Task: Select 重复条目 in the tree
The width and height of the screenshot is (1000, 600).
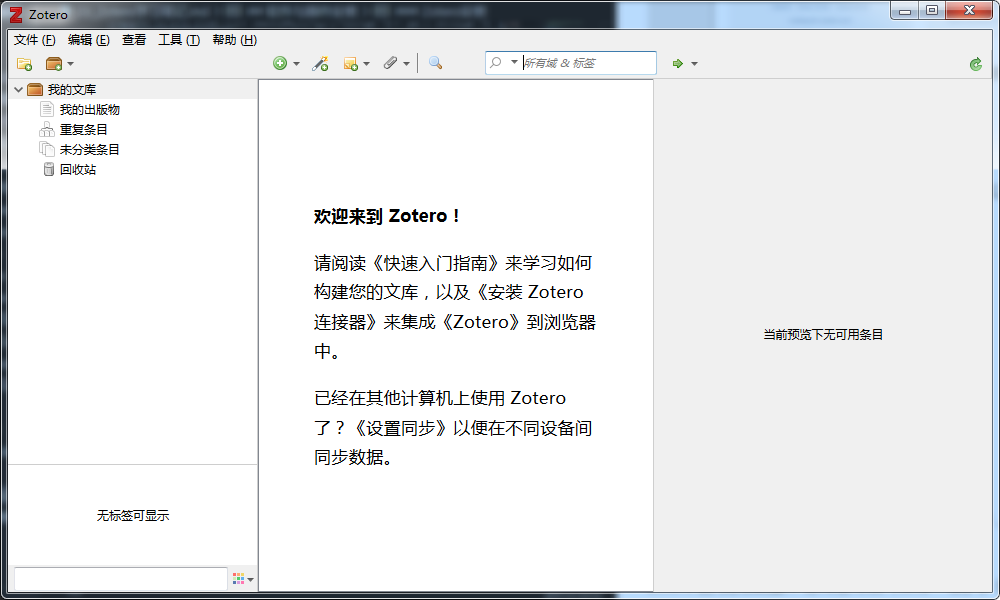Action: 84,129
